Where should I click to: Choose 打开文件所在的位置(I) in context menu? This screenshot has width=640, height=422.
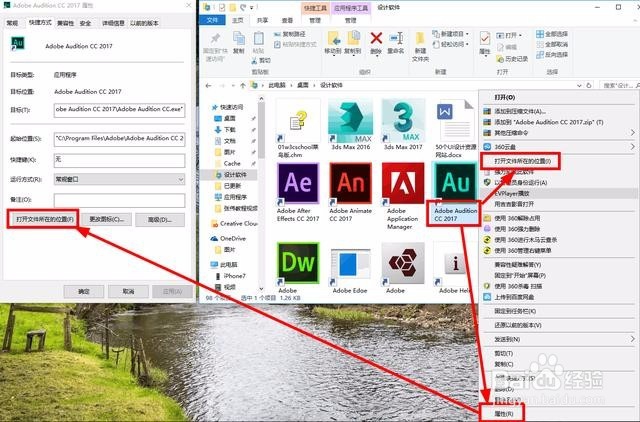(520, 161)
